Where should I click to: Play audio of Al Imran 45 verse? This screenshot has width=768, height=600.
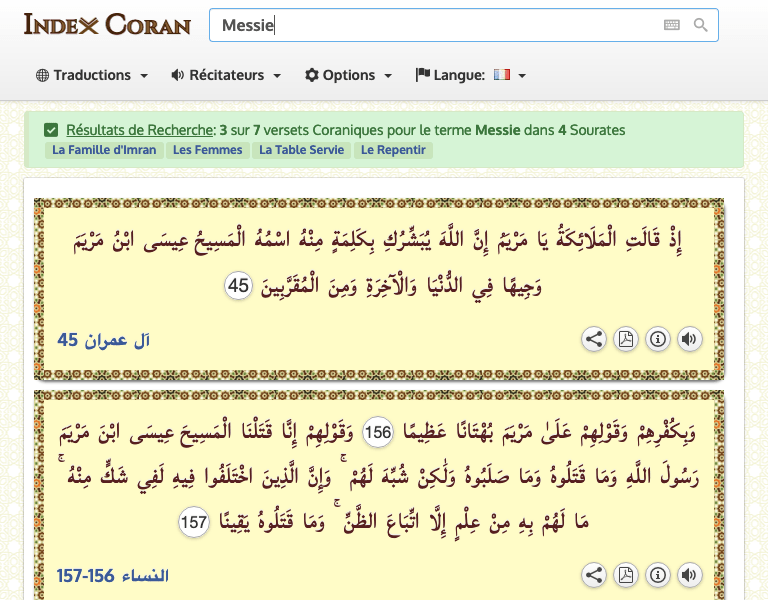click(x=690, y=339)
